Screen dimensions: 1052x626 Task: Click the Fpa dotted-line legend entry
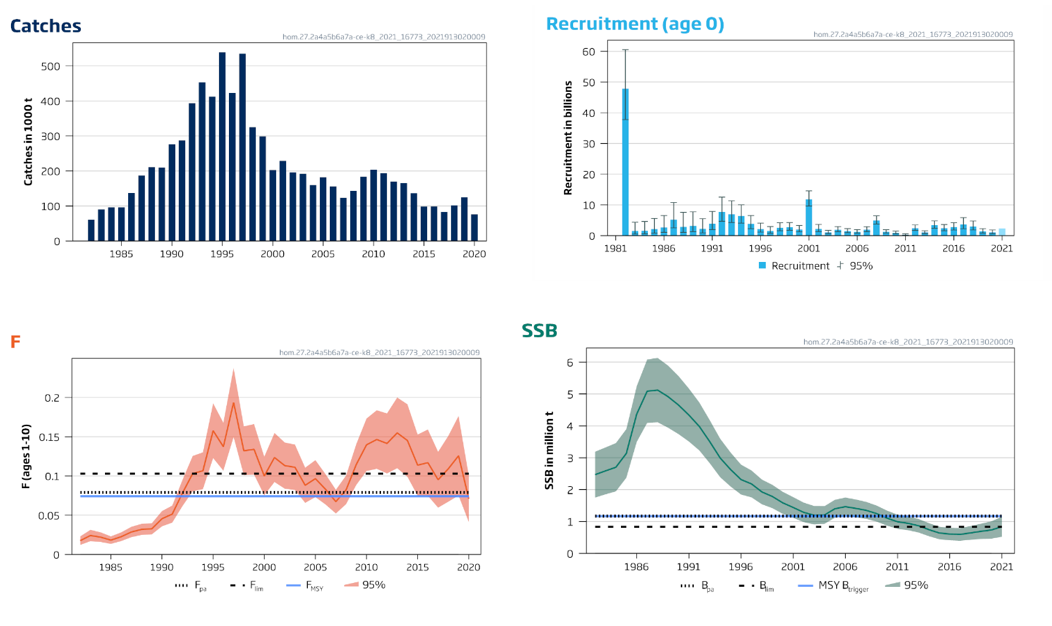[191, 585]
